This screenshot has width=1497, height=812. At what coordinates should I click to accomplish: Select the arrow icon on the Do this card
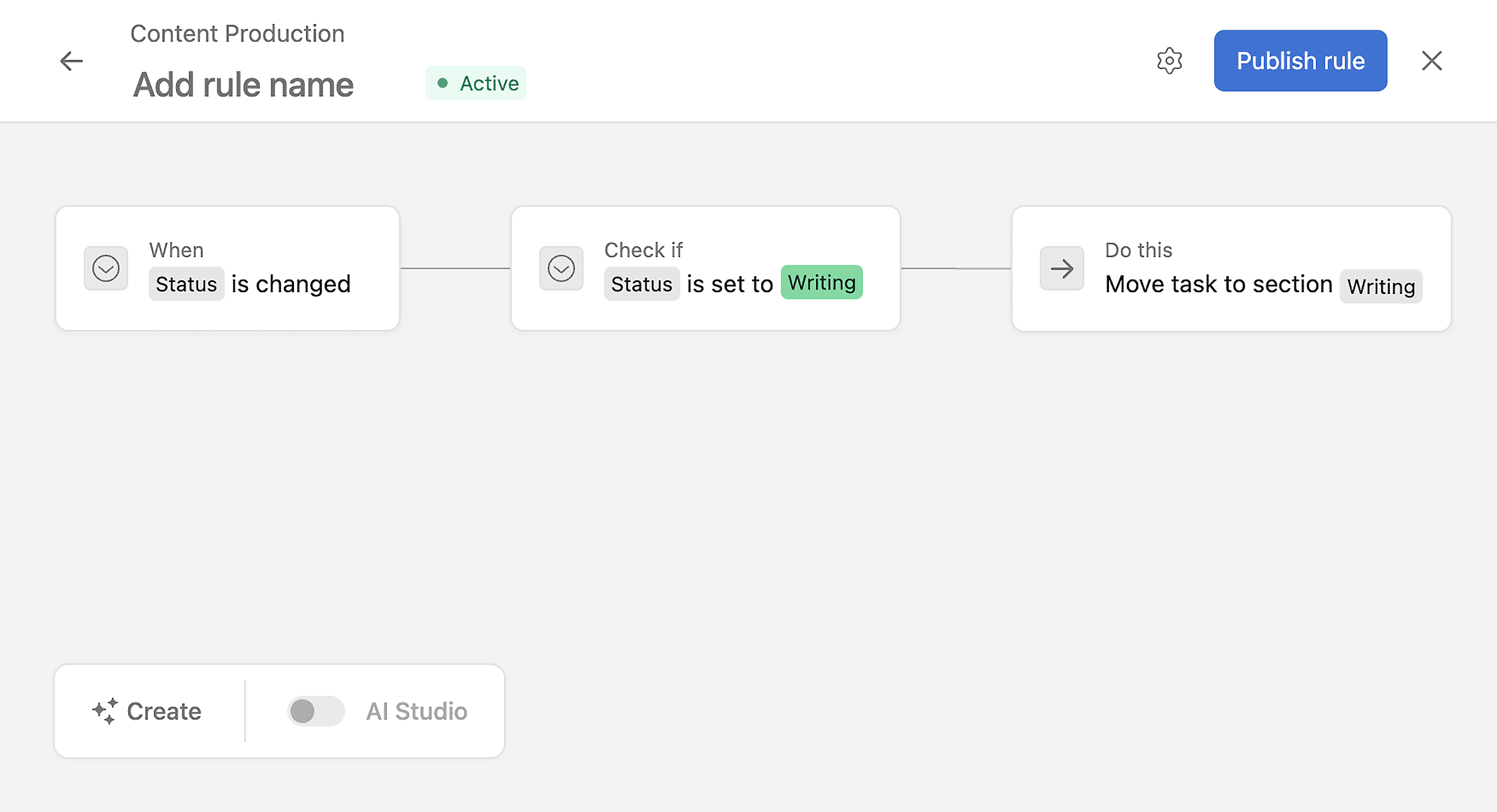[x=1061, y=268]
